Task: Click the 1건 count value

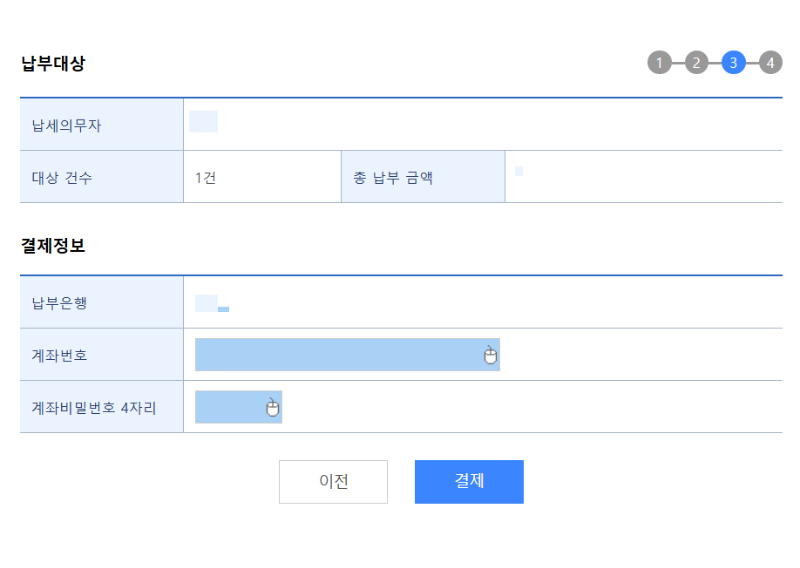Action: (x=206, y=178)
